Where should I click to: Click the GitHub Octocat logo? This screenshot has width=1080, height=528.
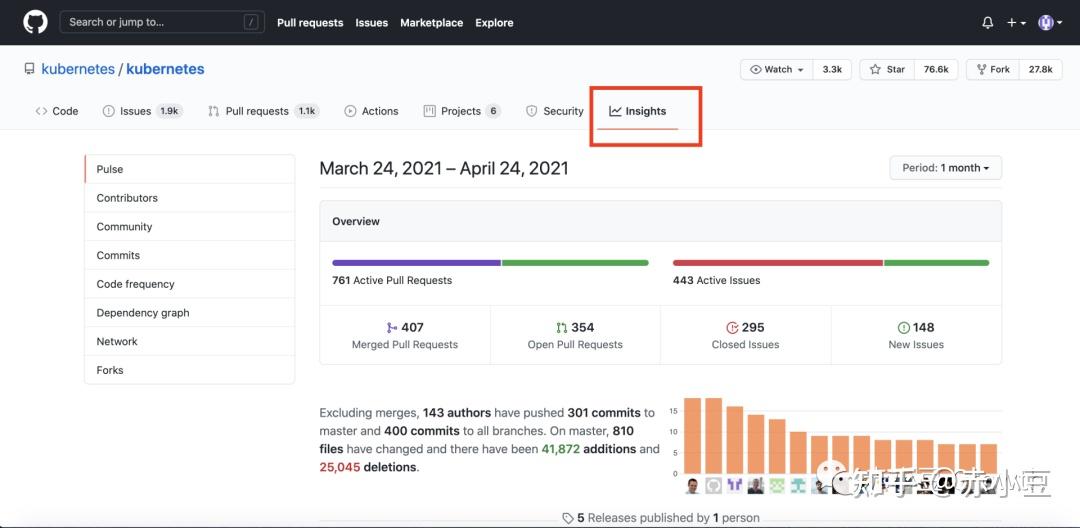point(35,22)
